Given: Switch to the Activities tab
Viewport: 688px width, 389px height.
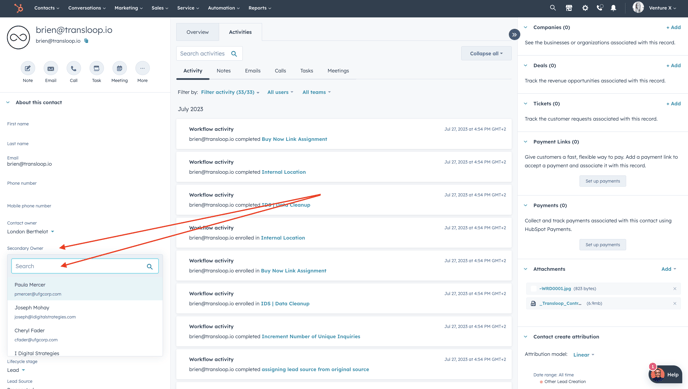Looking at the screenshot, I should [x=240, y=32].
